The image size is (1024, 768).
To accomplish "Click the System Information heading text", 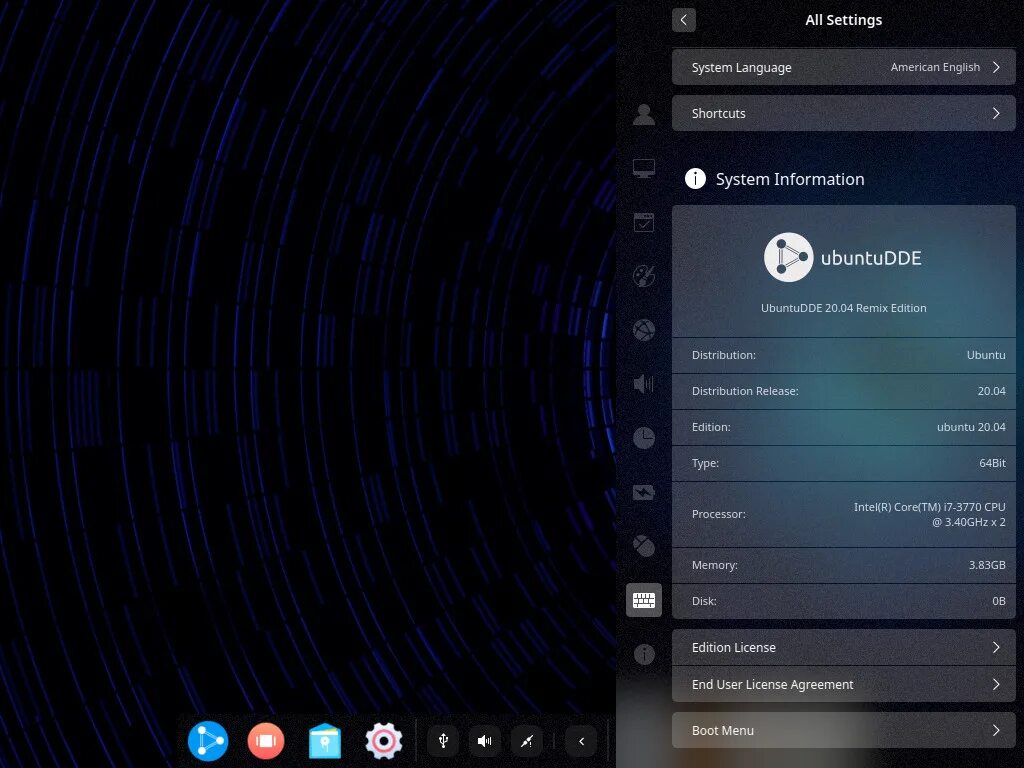I will pyautogui.click(x=790, y=179).
